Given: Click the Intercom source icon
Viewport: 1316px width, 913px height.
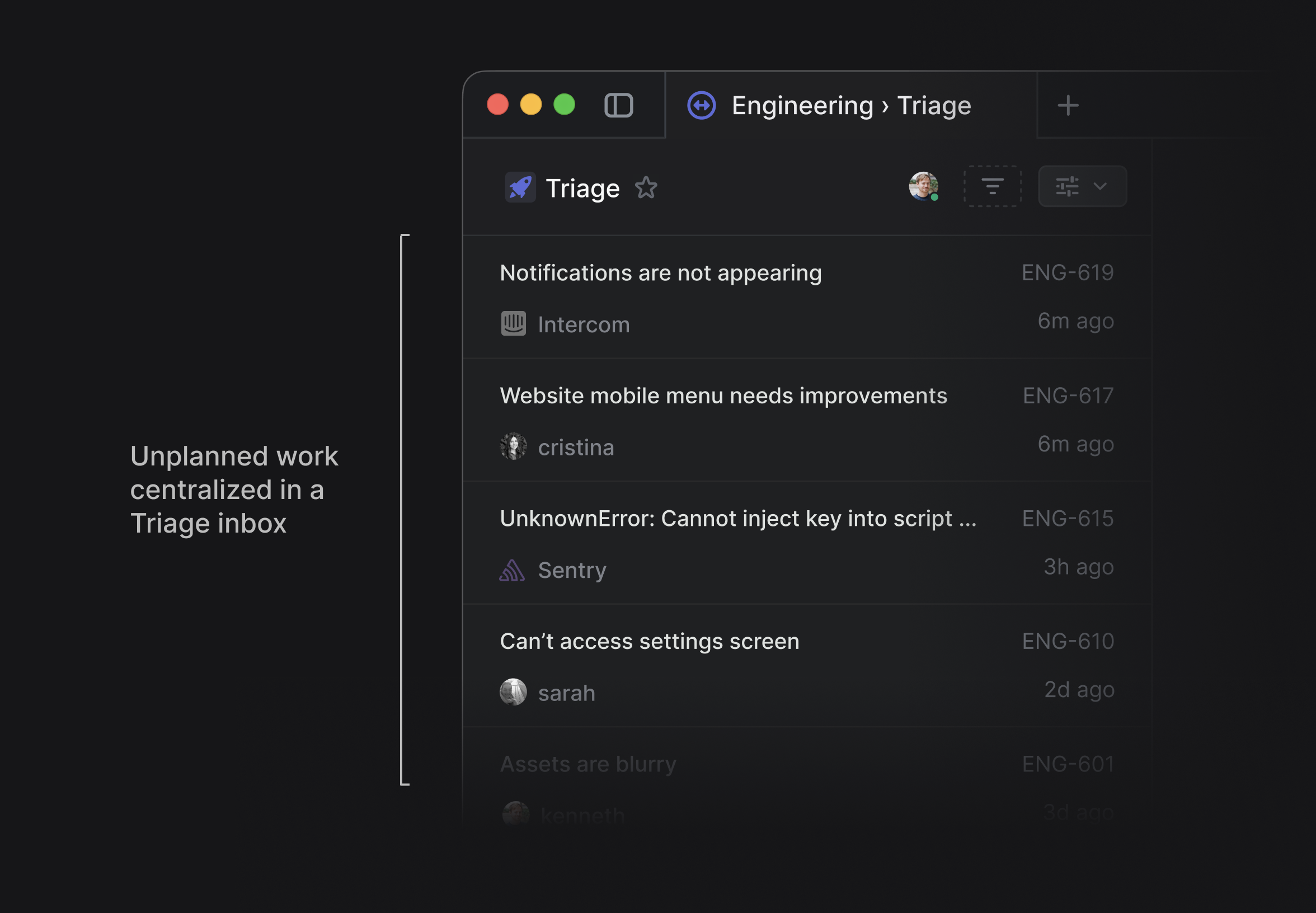Looking at the screenshot, I should (513, 324).
